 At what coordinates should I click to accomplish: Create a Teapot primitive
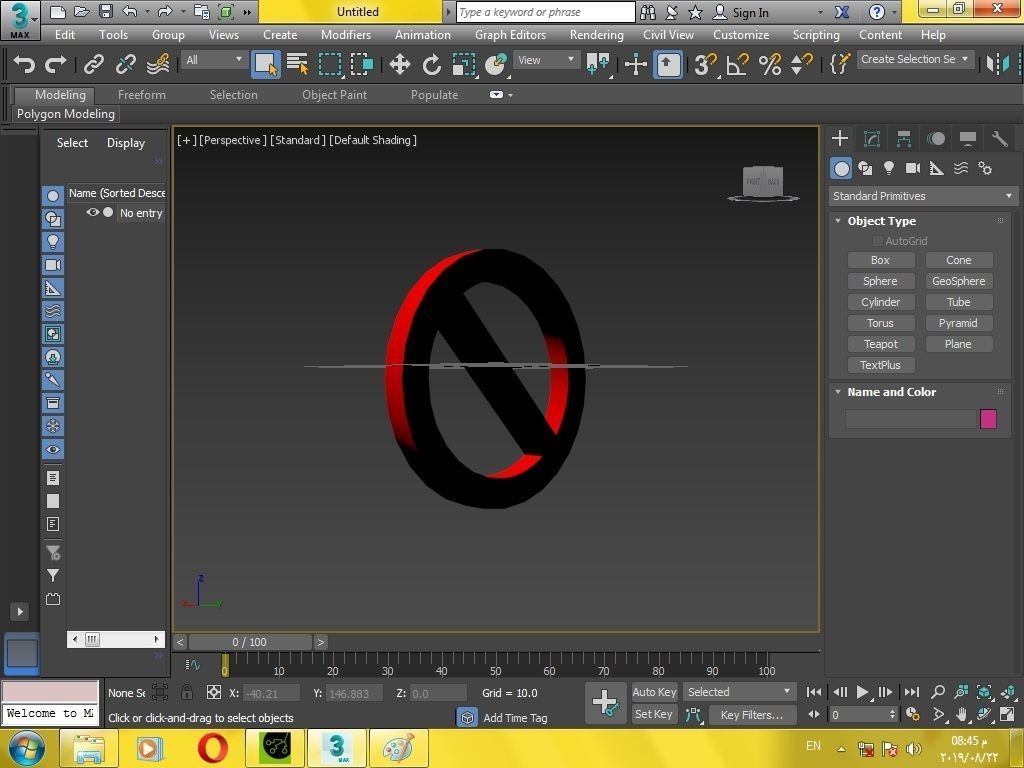(880, 344)
